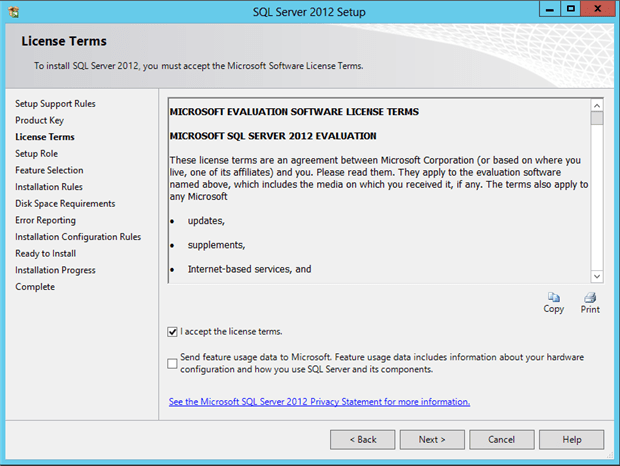620x466 pixels.
Task: Select License Terms step in sidebar
Action: tap(45, 137)
